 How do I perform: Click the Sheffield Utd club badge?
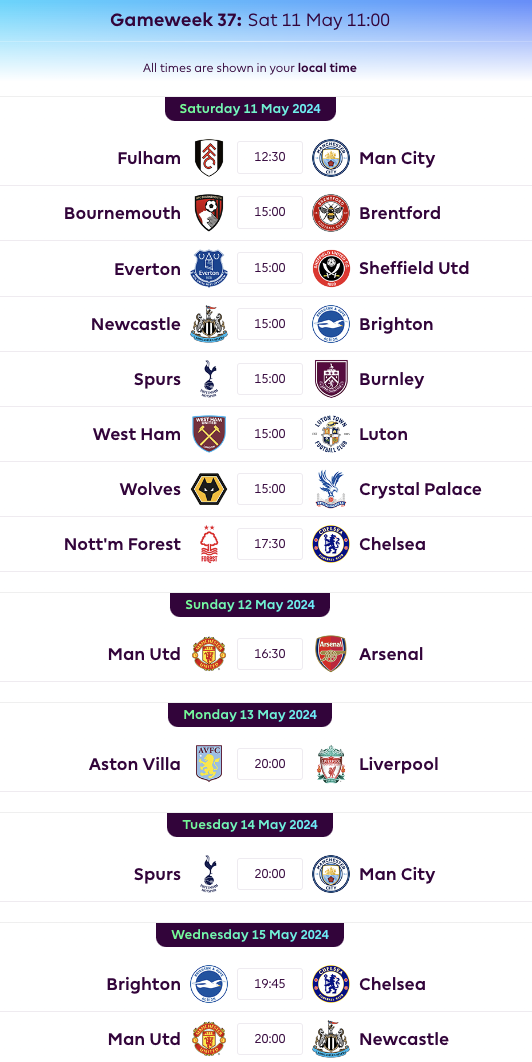click(x=331, y=268)
